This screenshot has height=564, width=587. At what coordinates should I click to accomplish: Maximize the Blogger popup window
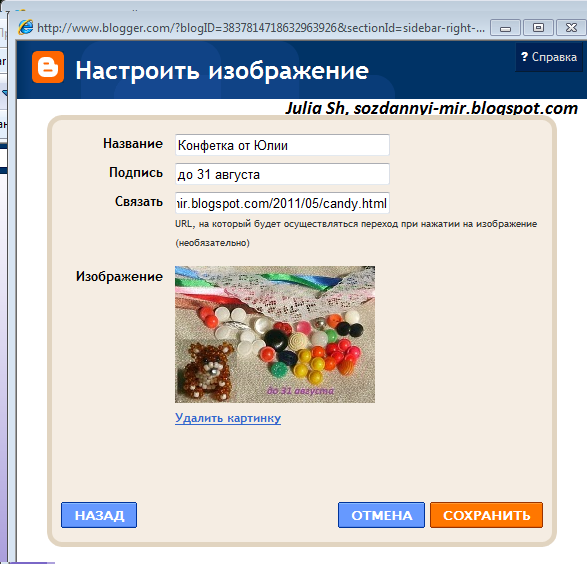[538, 28]
